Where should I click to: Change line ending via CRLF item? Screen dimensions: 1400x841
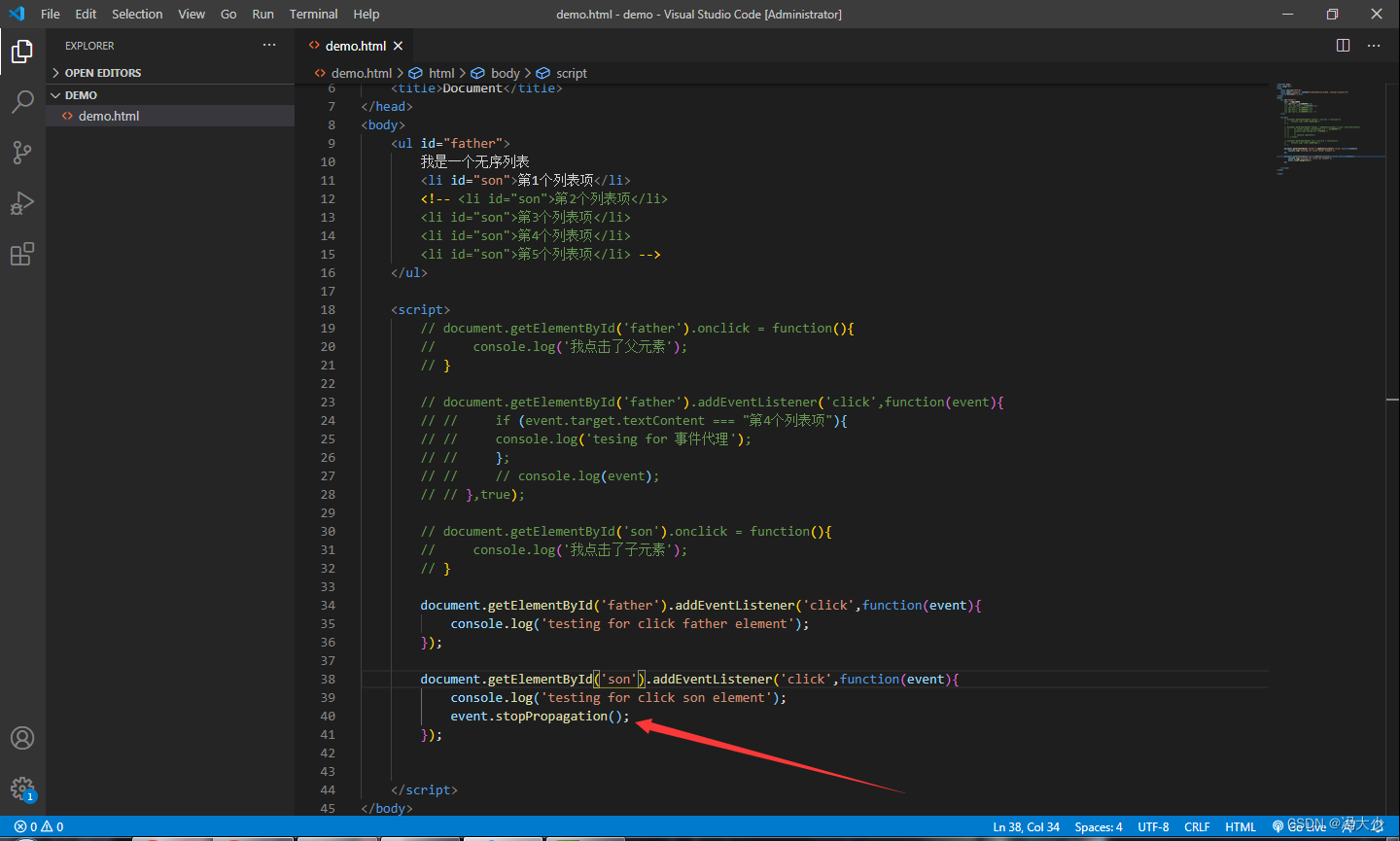(x=1197, y=827)
